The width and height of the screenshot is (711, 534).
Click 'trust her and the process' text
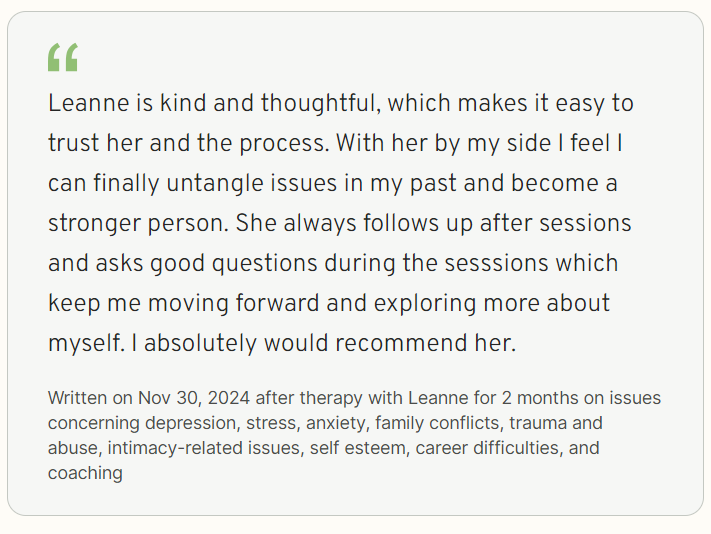[x=186, y=144]
